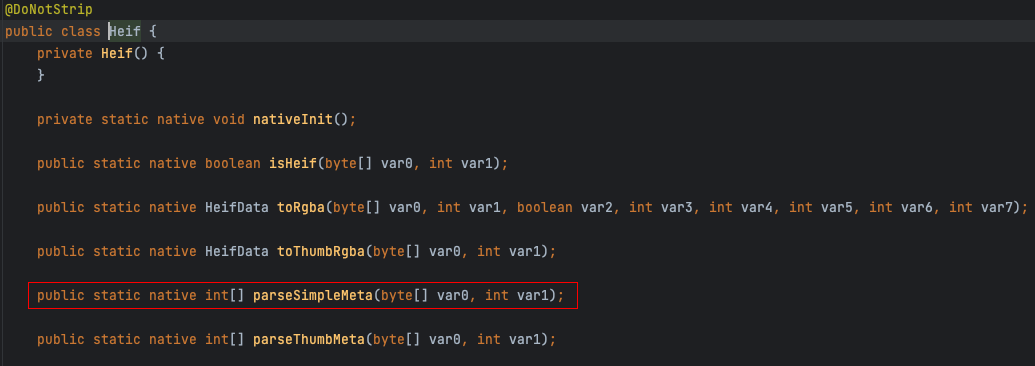Click the @DoNotStrip annotation
The height and width of the screenshot is (366, 1035).
(49, 10)
